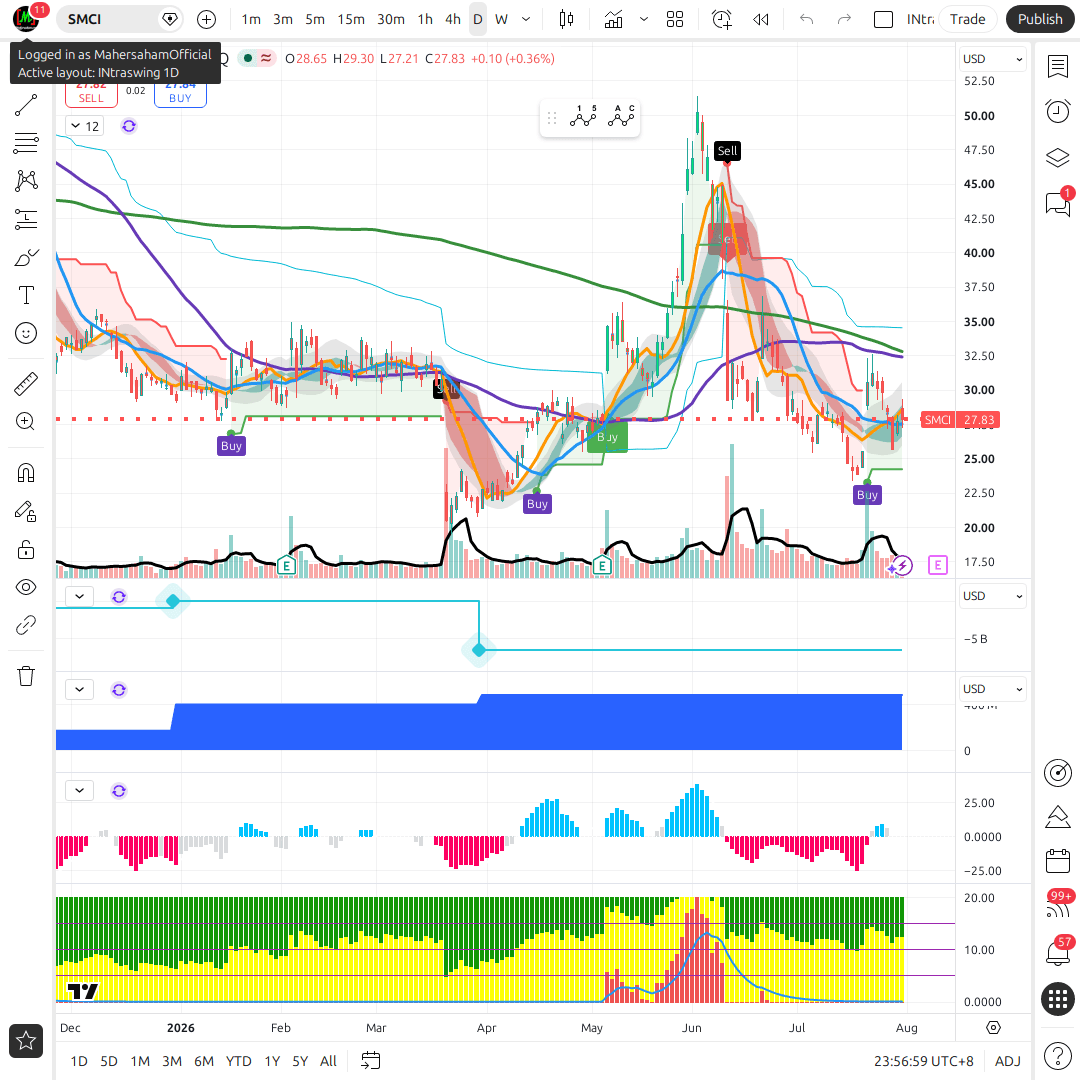Open the object tree layers panel
The height and width of the screenshot is (1080, 1080).
point(1057,158)
